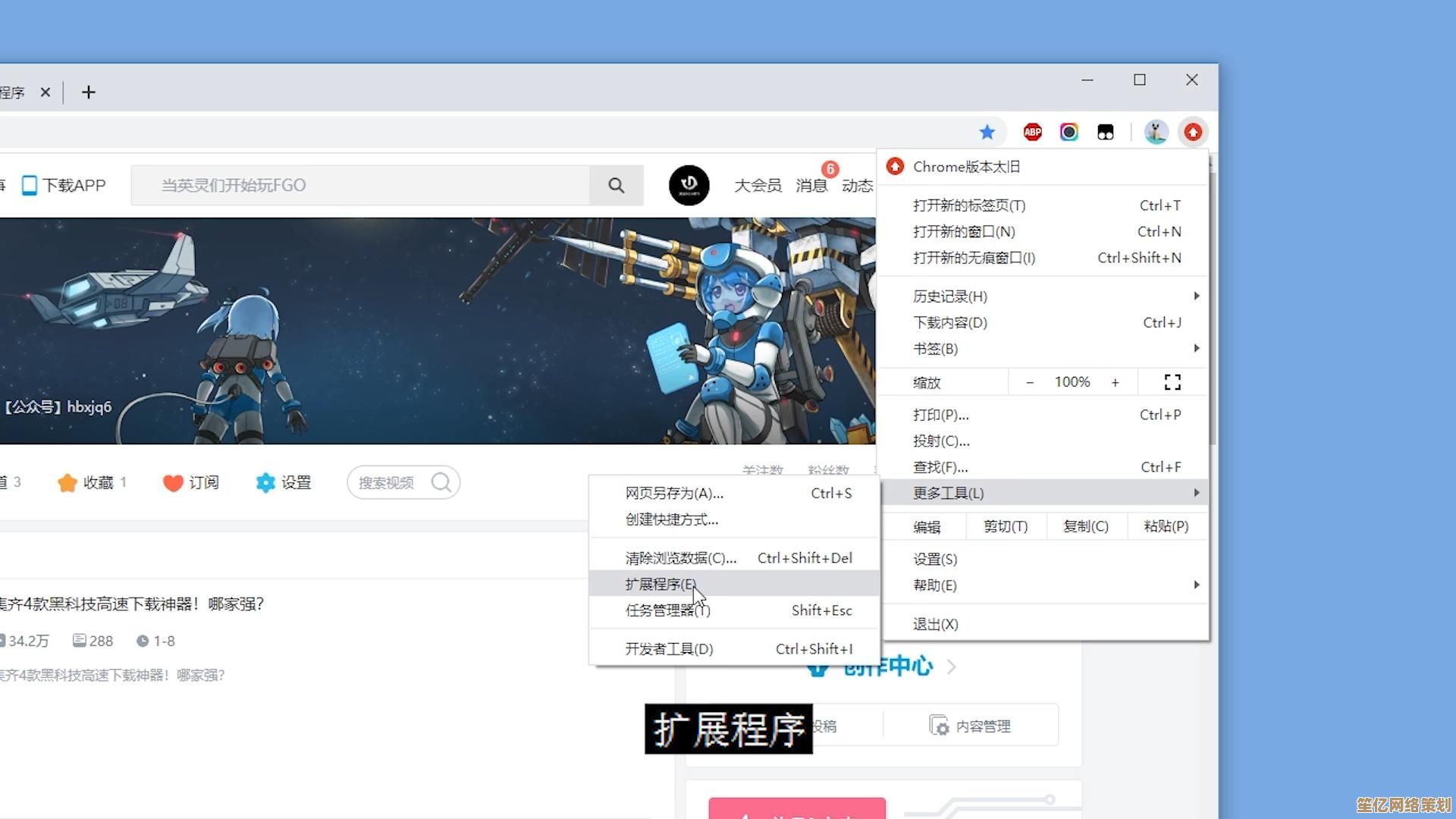This screenshot has width=1456, height=819.
Task: Click the bookmark star icon
Action: point(987,133)
